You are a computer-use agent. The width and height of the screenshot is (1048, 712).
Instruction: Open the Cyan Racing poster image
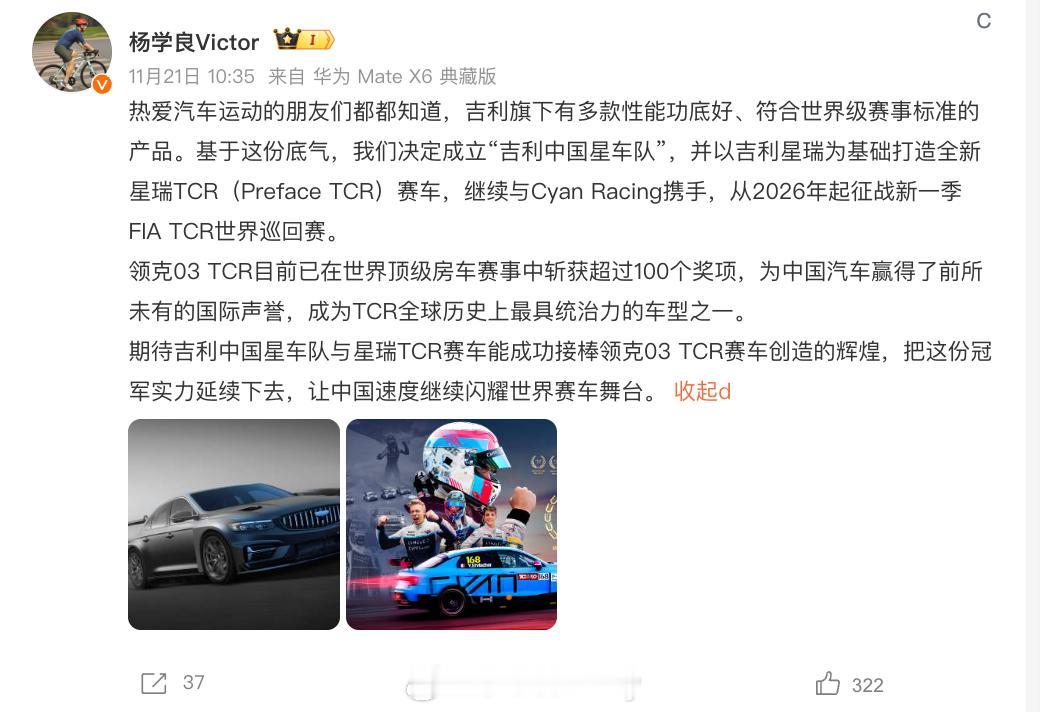point(451,524)
